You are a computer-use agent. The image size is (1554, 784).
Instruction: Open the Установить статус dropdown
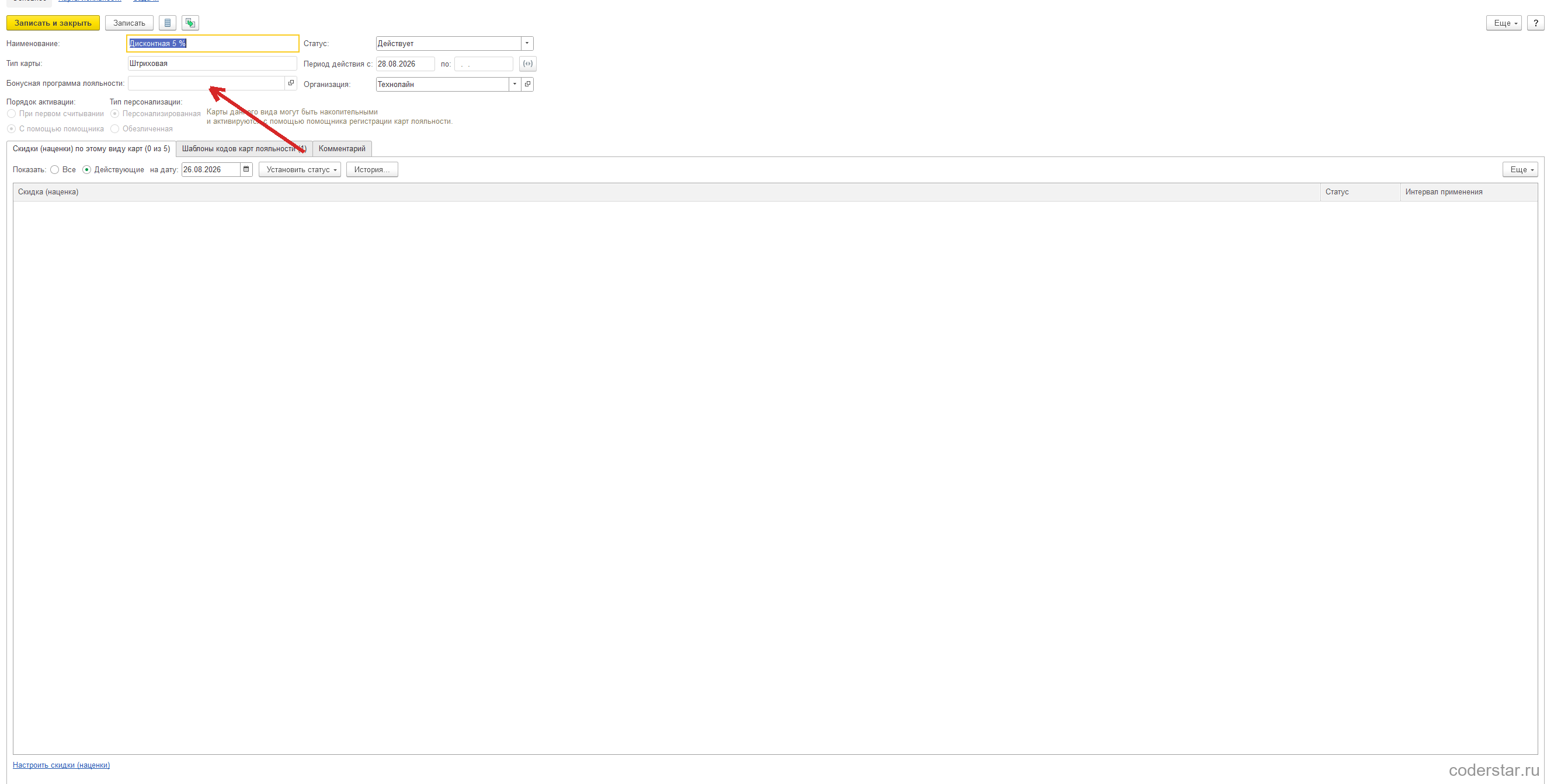pyautogui.click(x=300, y=170)
